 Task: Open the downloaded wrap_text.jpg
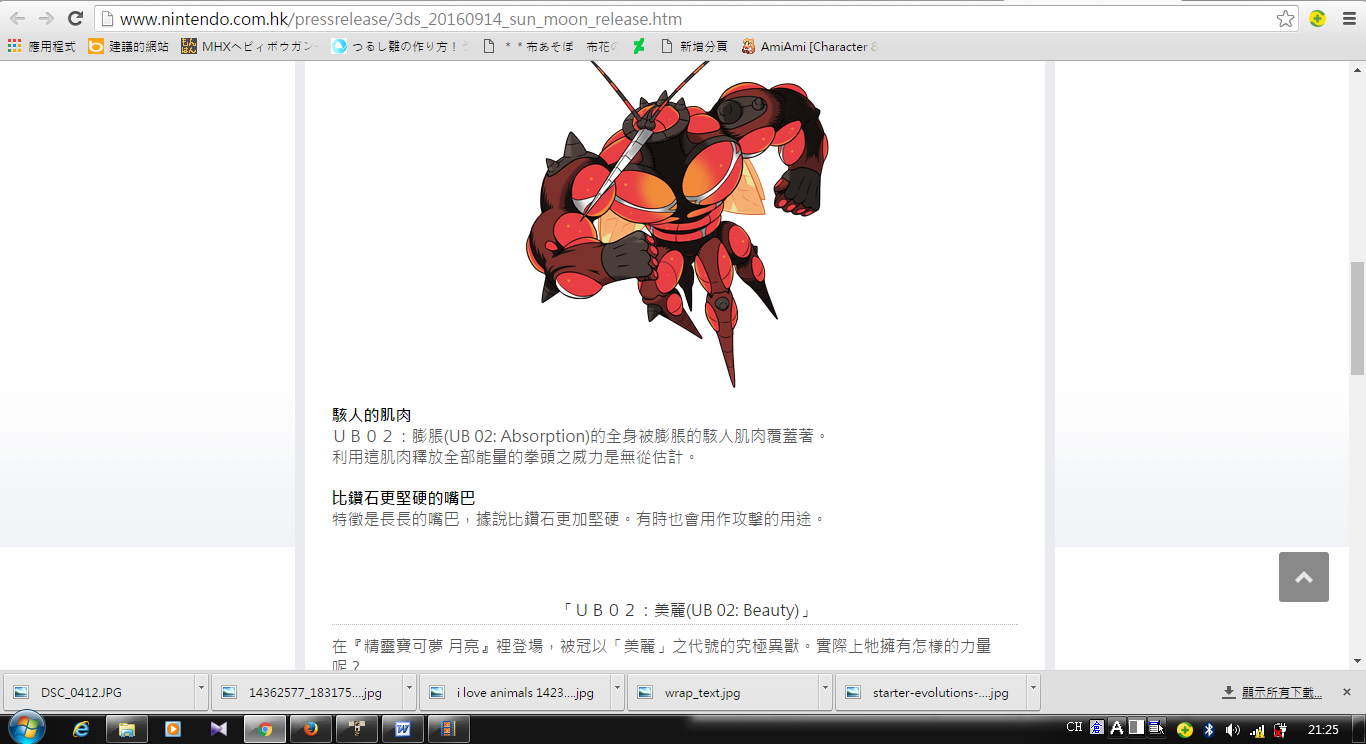[722, 692]
